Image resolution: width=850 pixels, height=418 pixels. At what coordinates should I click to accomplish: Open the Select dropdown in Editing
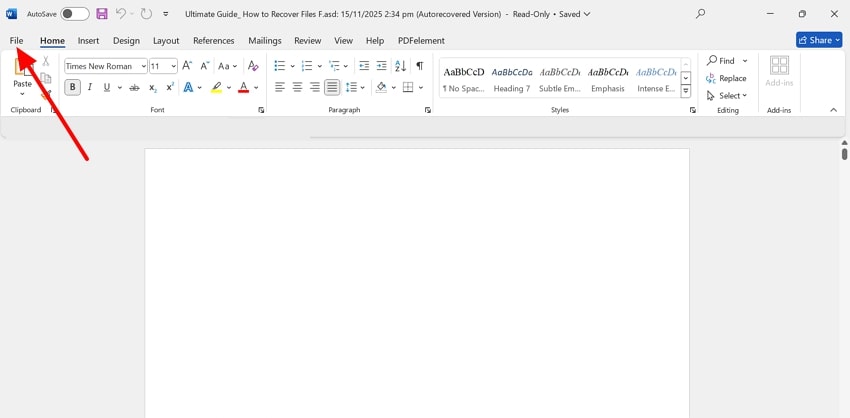pyautogui.click(x=726, y=95)
